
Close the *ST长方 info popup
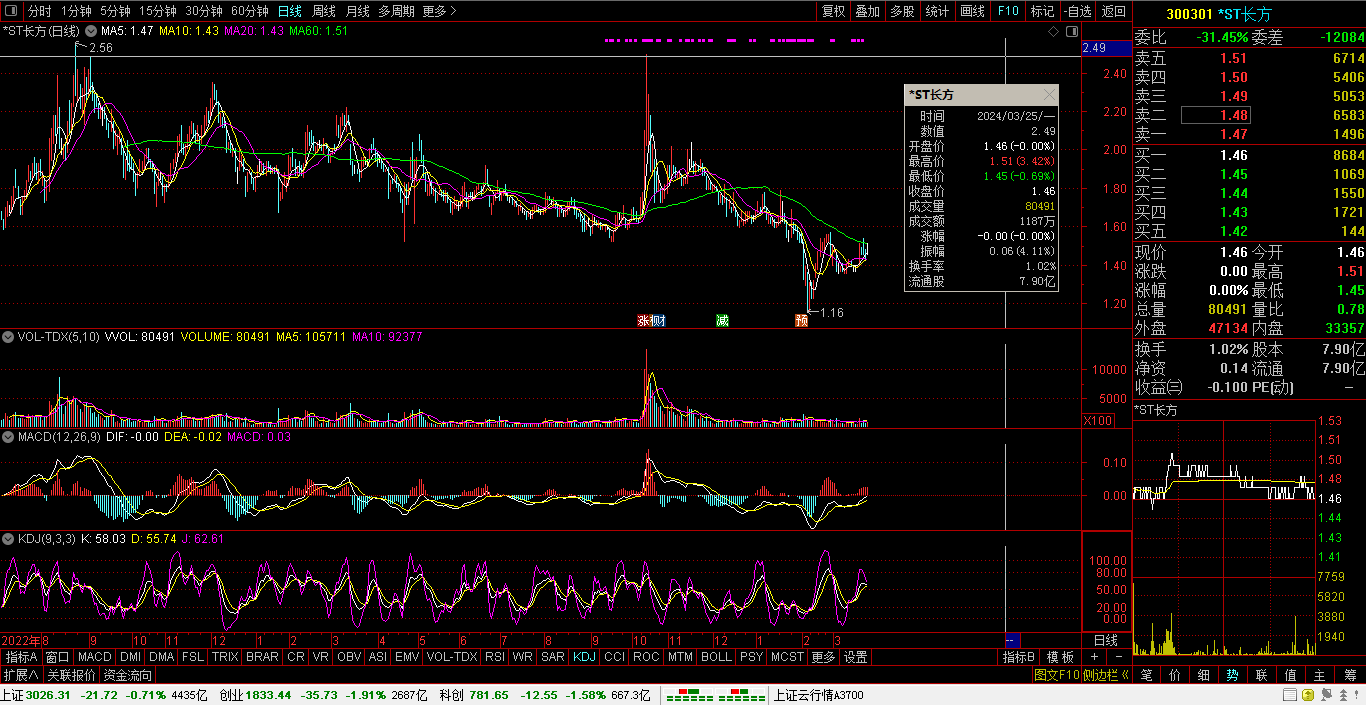tap(1049, 94)
